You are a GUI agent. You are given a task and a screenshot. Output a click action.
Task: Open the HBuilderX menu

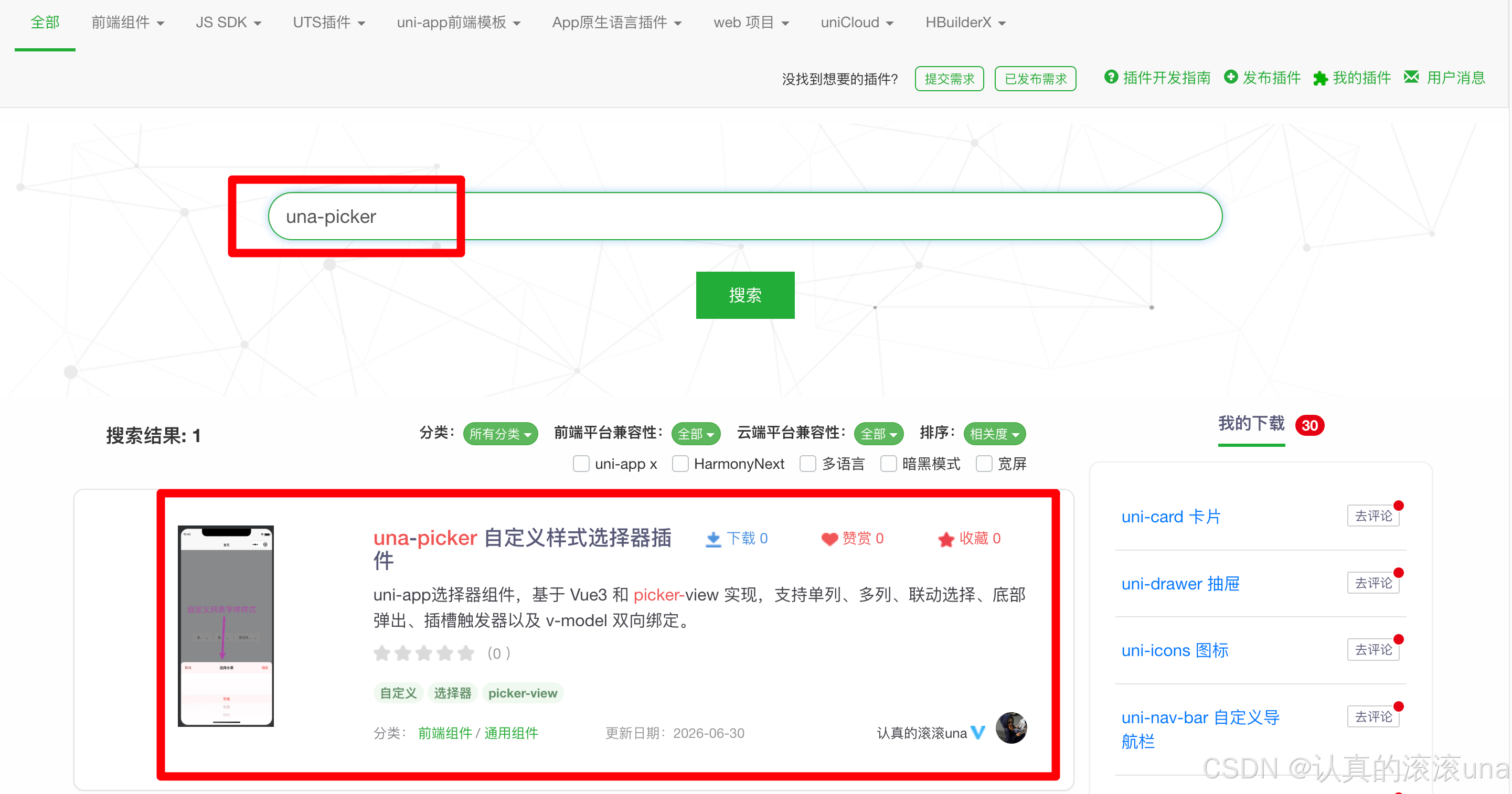(965, 23)
